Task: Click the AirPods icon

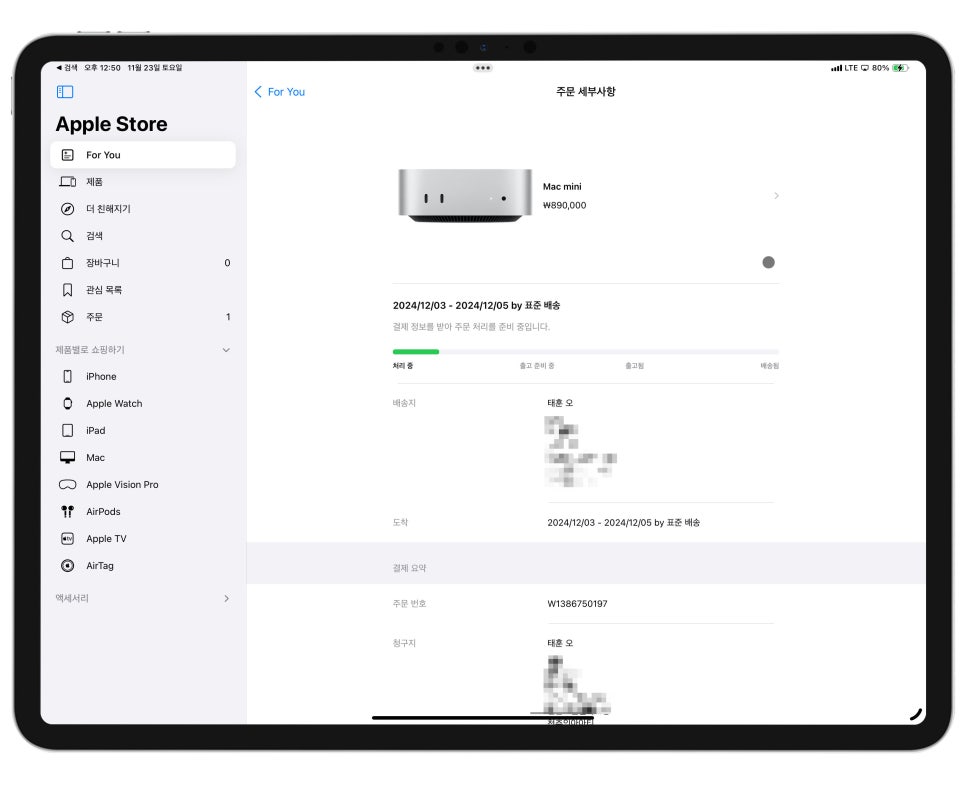Action: [68, 512]
